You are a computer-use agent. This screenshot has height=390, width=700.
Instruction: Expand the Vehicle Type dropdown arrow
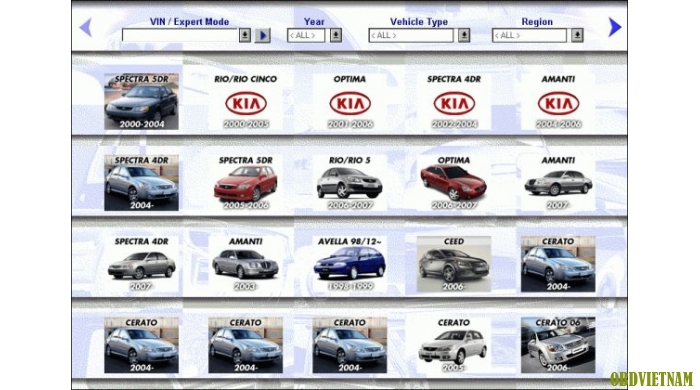tap(464, 35)
